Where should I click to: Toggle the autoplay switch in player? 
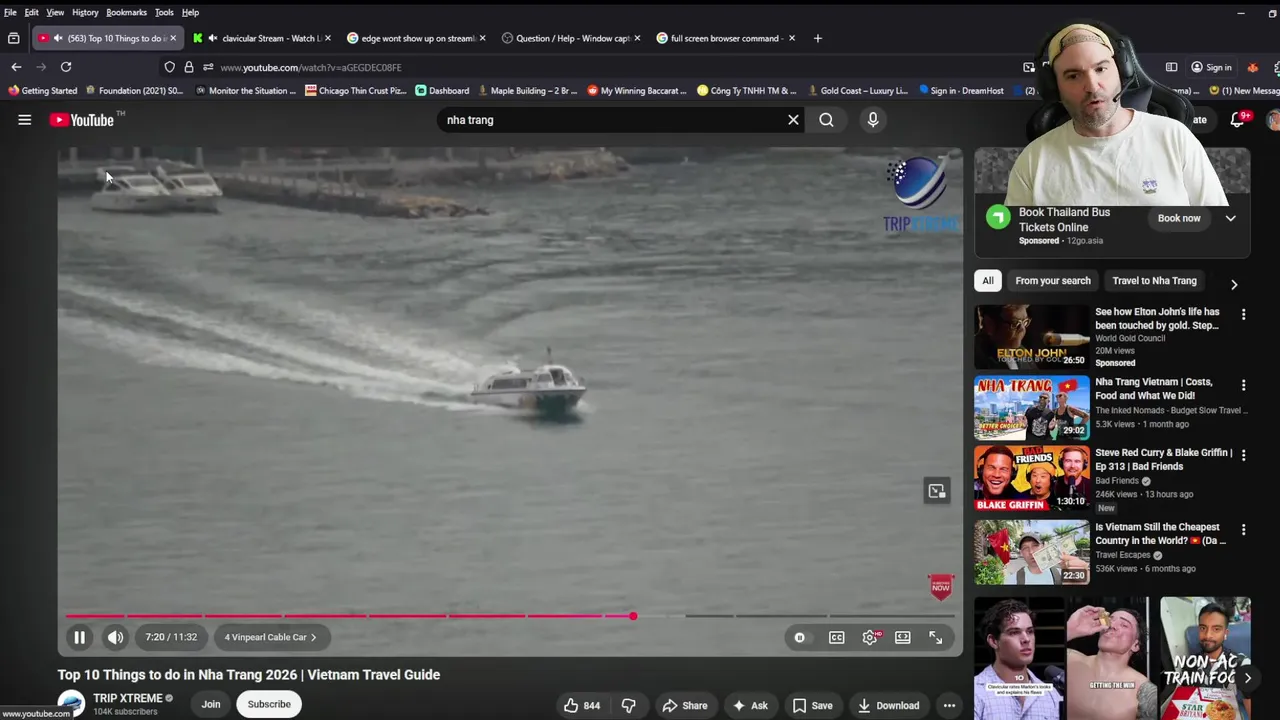click(799, 637)
